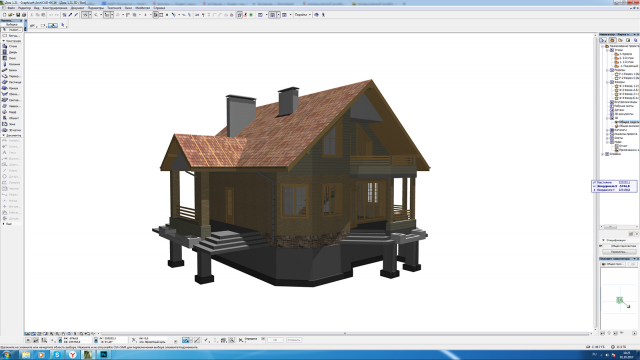Screen dimensions: 640x360
Task: Collapse the Разрезы node in Navigator tree
Action: click(607, 70)
